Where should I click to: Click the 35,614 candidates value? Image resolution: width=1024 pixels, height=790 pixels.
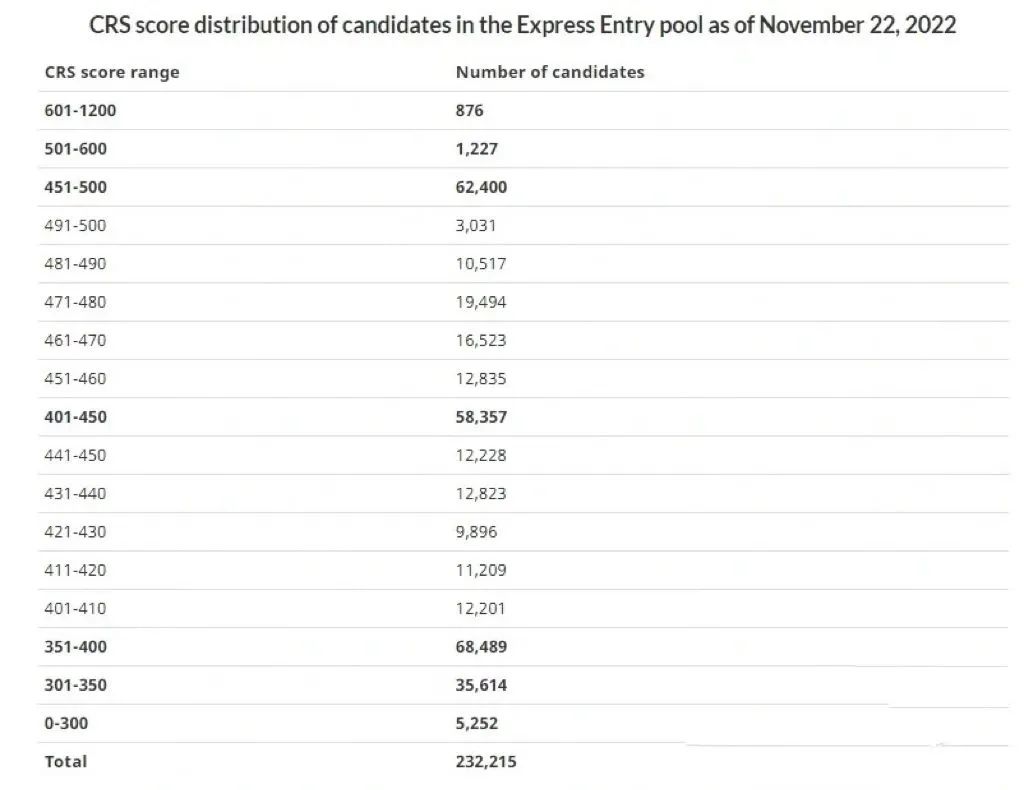(x=481, y=685)
